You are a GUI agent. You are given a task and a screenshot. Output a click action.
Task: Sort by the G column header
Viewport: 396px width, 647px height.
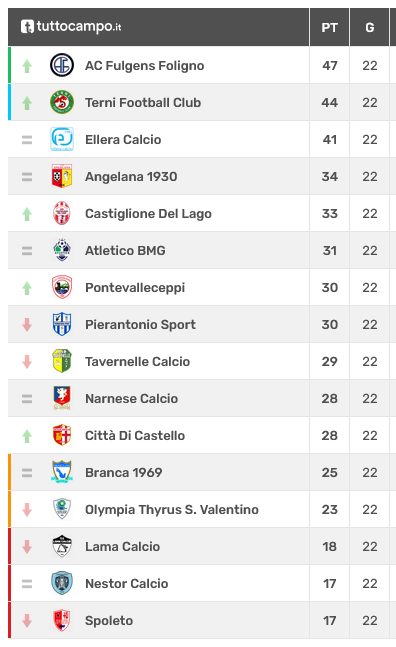pos(370,27)
